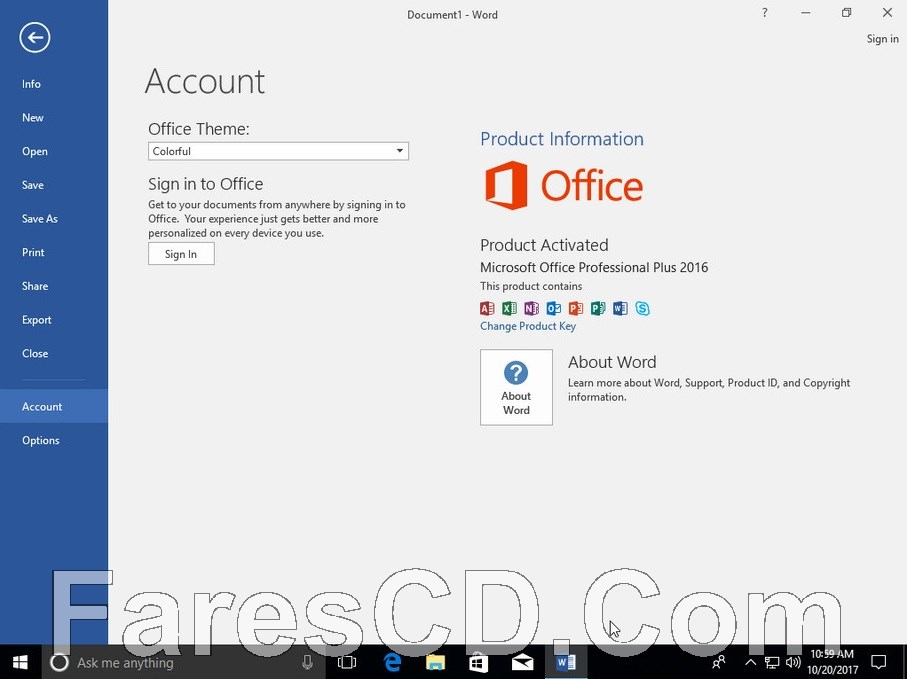Click the Sign in to Office heading
Viewport: 907px width, 679px height.
pyautogui.click(x=205, y=184)
